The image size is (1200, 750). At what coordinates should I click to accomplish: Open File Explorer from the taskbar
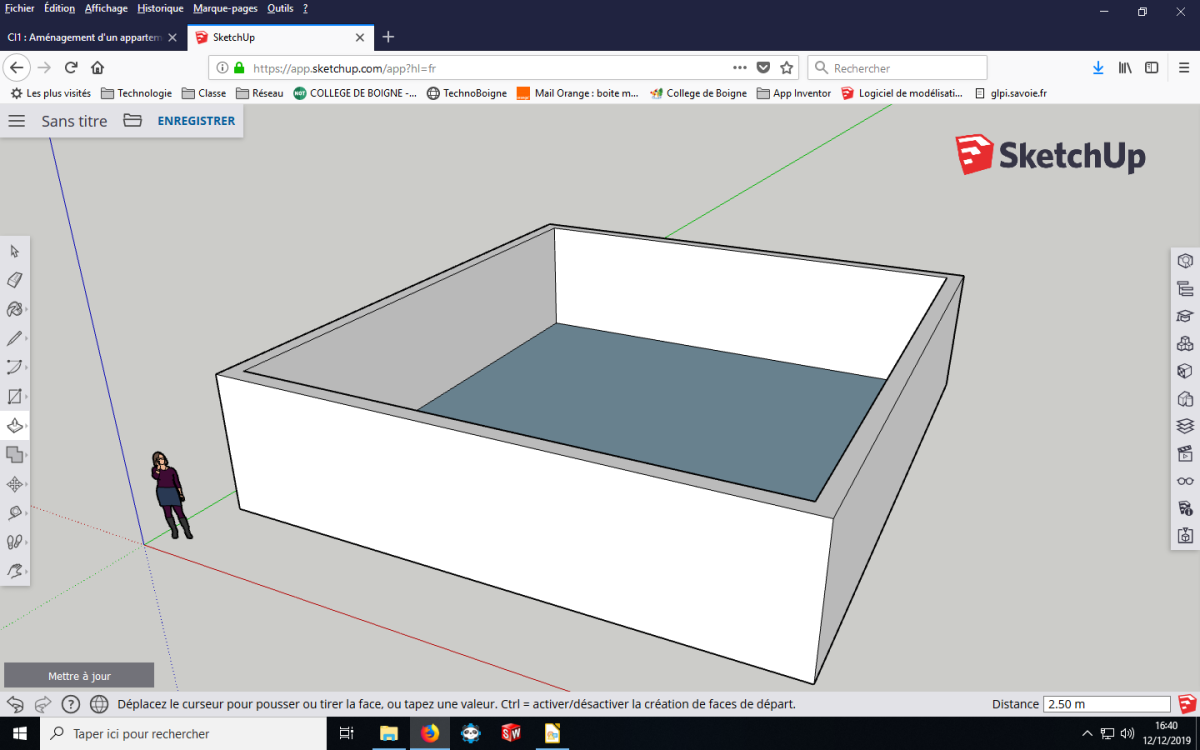pos(388,734)
